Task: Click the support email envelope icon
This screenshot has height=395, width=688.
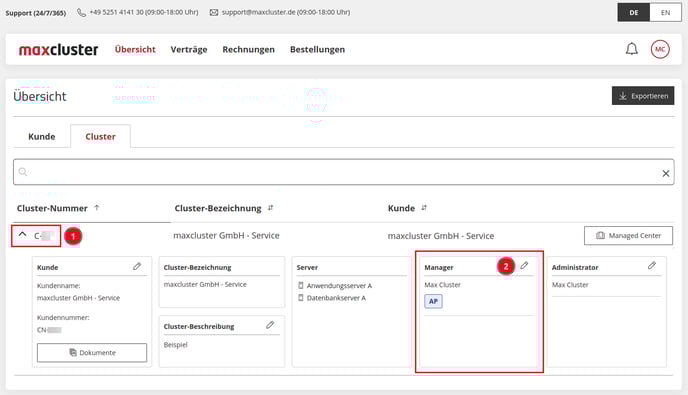Action: coord(214,13)
